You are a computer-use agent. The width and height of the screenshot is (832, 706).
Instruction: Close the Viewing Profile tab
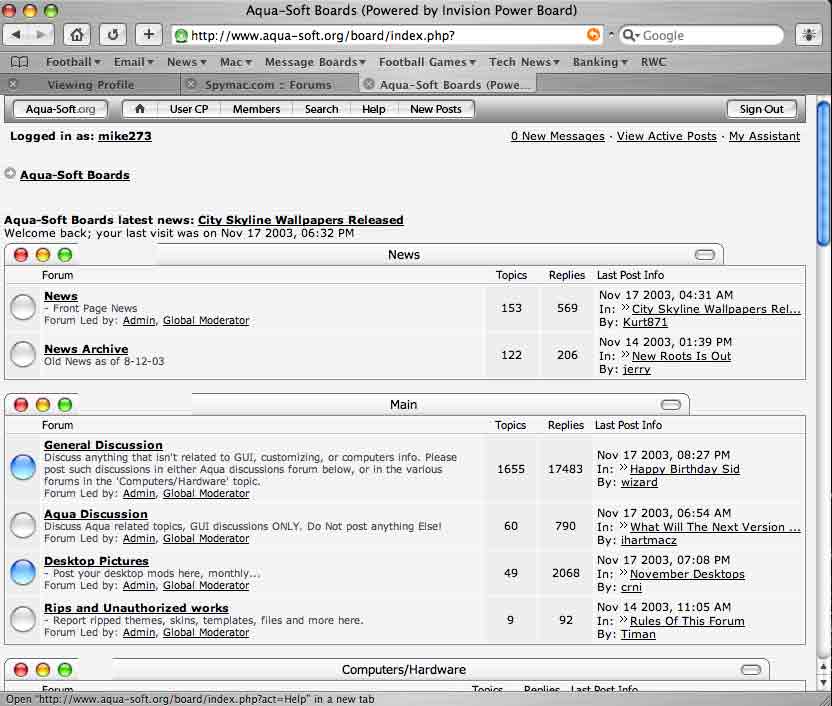(13, 84)
